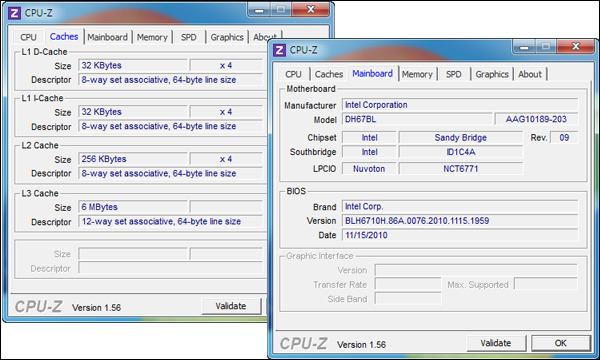Click the Side Band field
600x360 pixels.
tap(408, 298)
